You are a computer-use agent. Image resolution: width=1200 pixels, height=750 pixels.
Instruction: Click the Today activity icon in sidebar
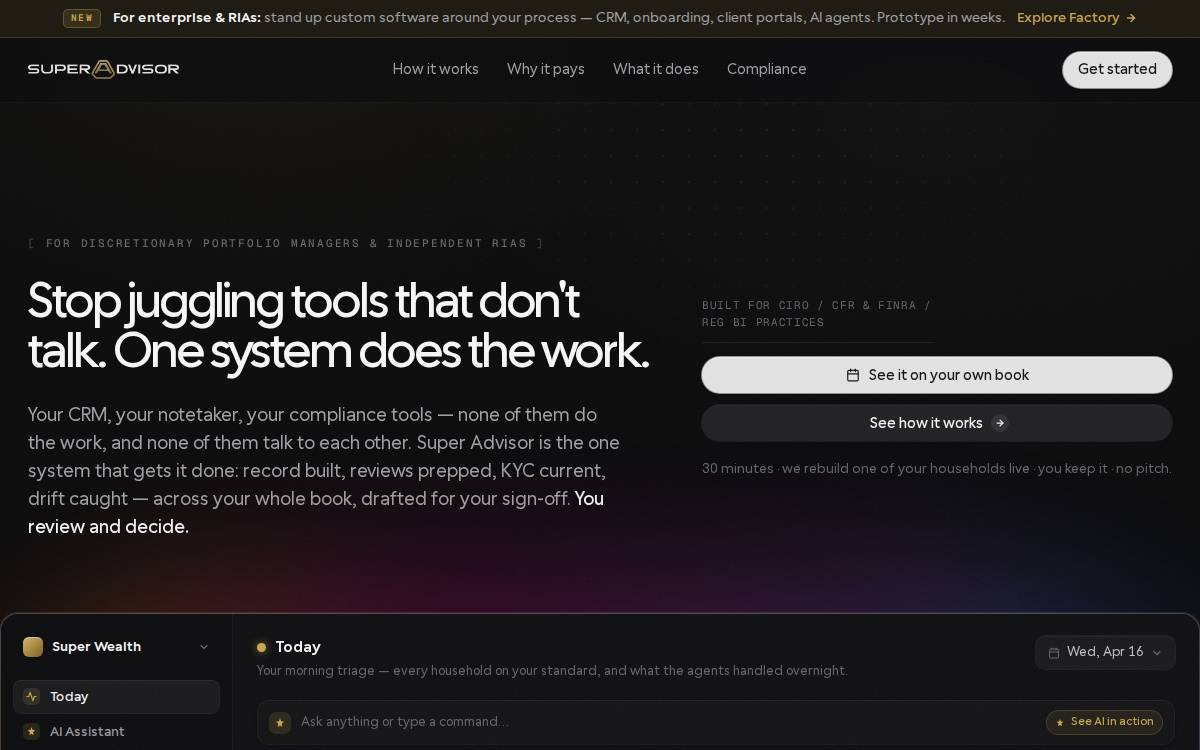[x=32, y=697]
